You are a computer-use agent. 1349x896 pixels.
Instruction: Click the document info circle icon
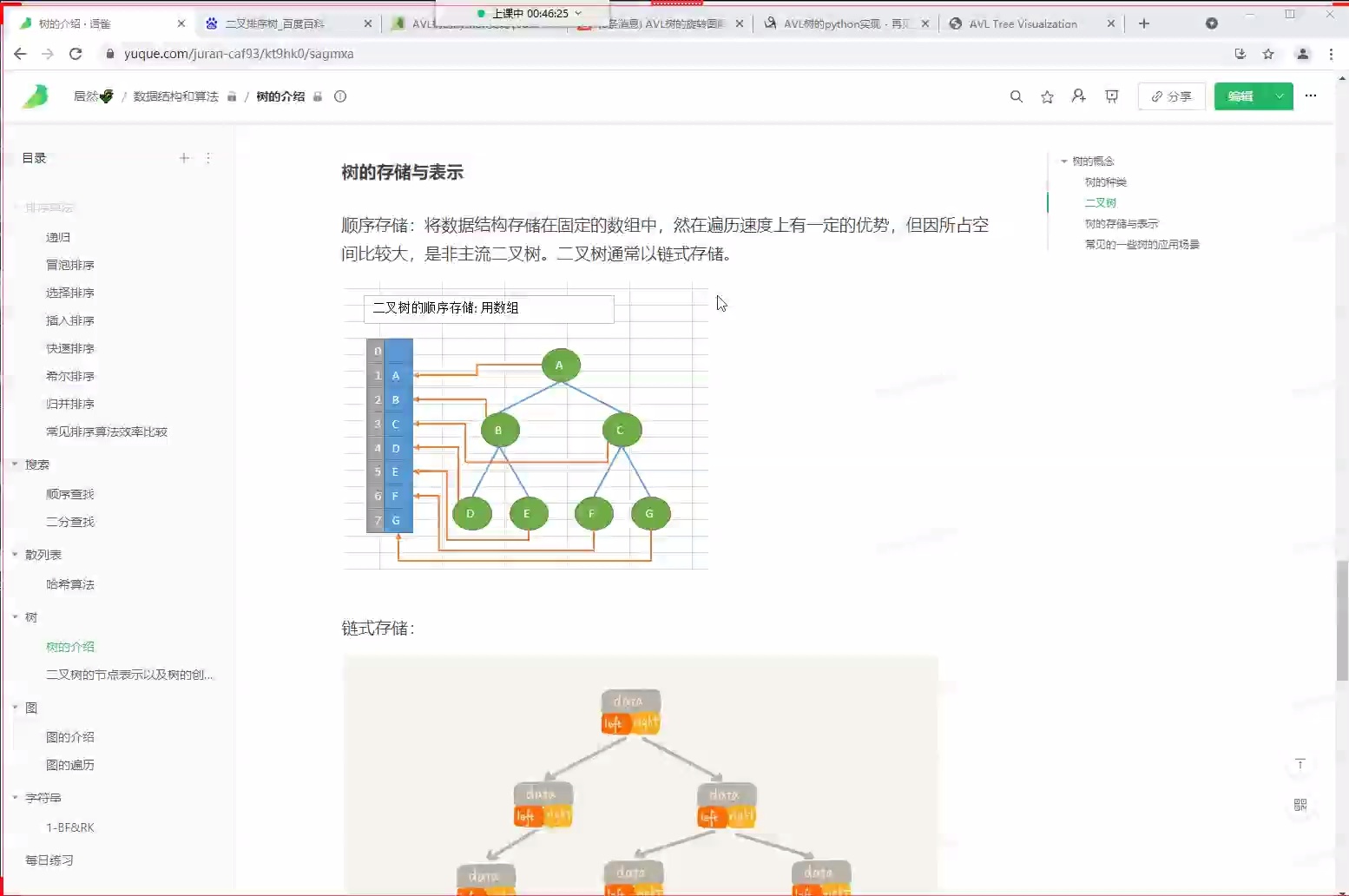(x=340, y=96)
